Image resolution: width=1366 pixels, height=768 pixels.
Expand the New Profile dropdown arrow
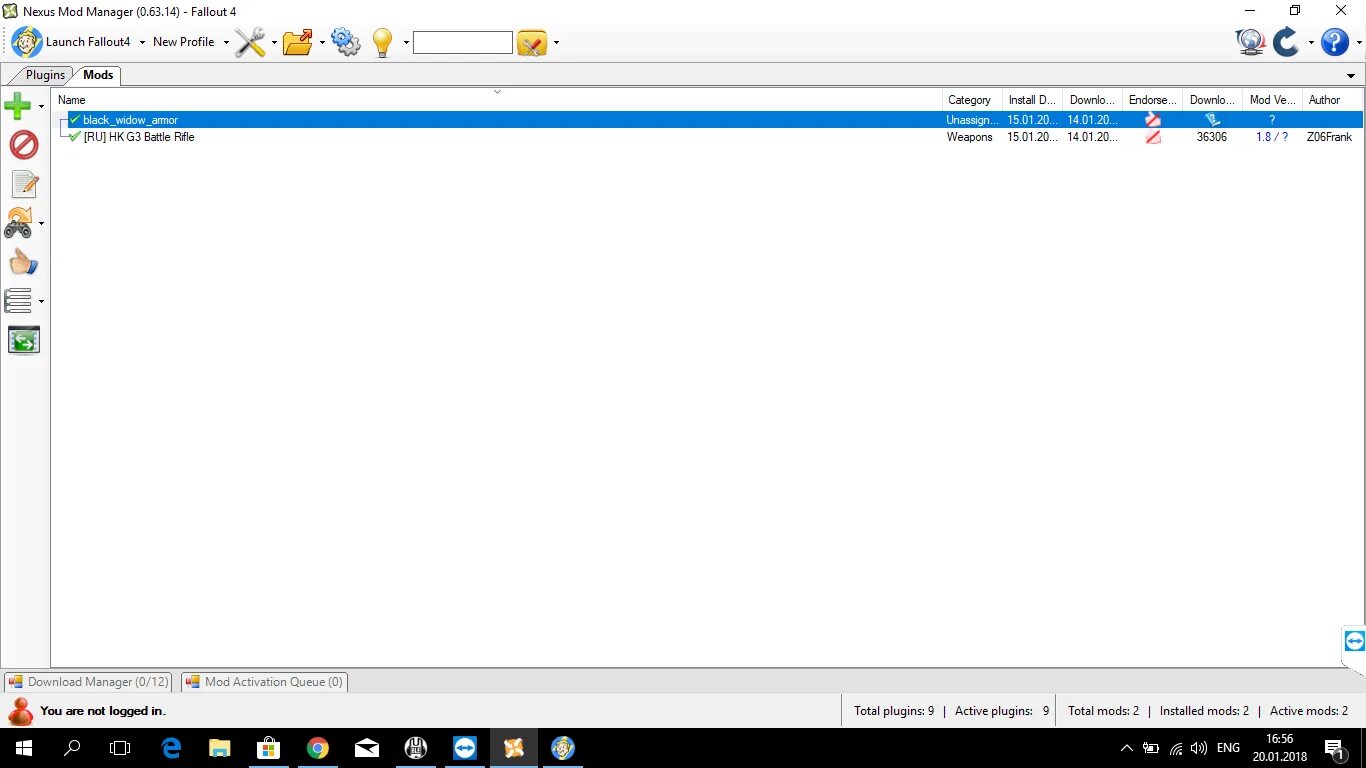click(x=226, y=42)
